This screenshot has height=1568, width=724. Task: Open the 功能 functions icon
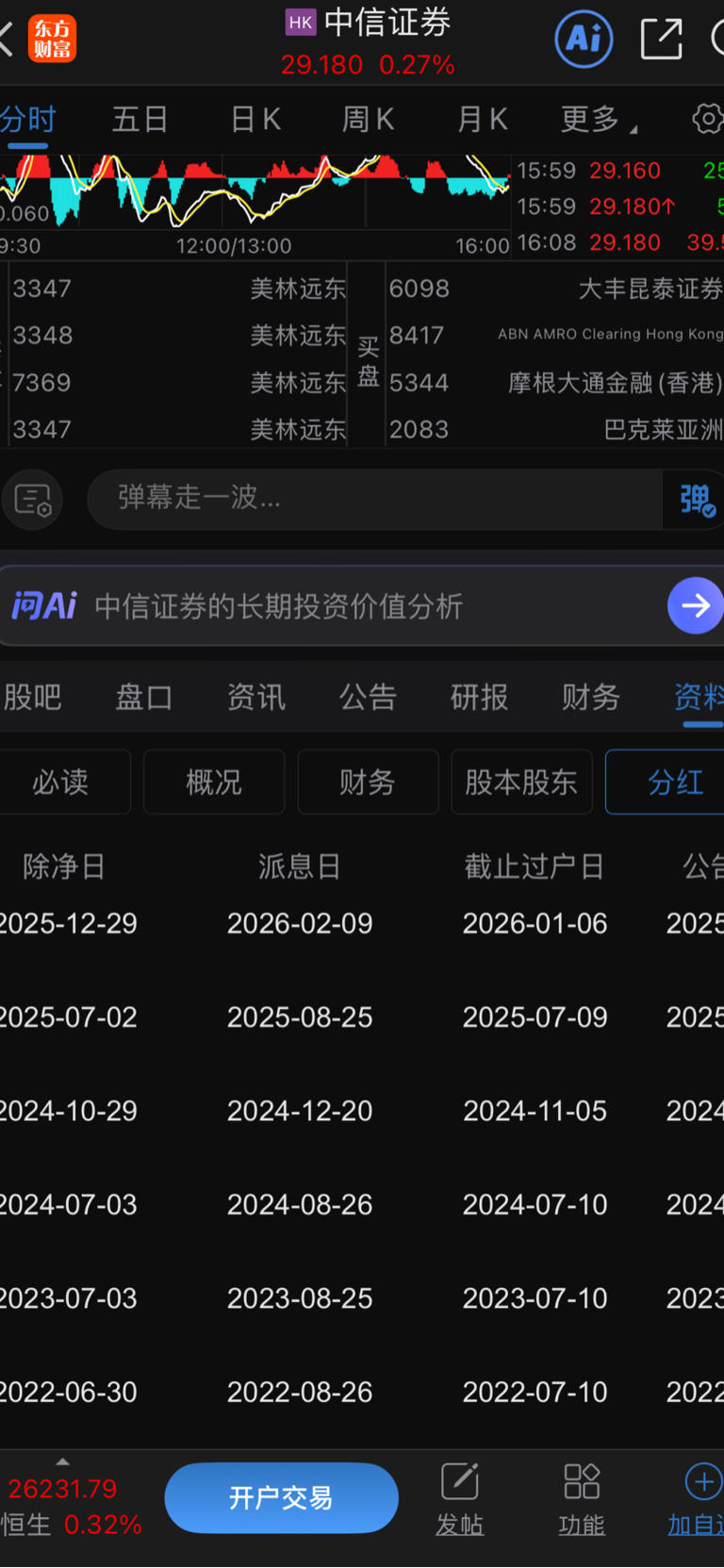(582, 1498)
